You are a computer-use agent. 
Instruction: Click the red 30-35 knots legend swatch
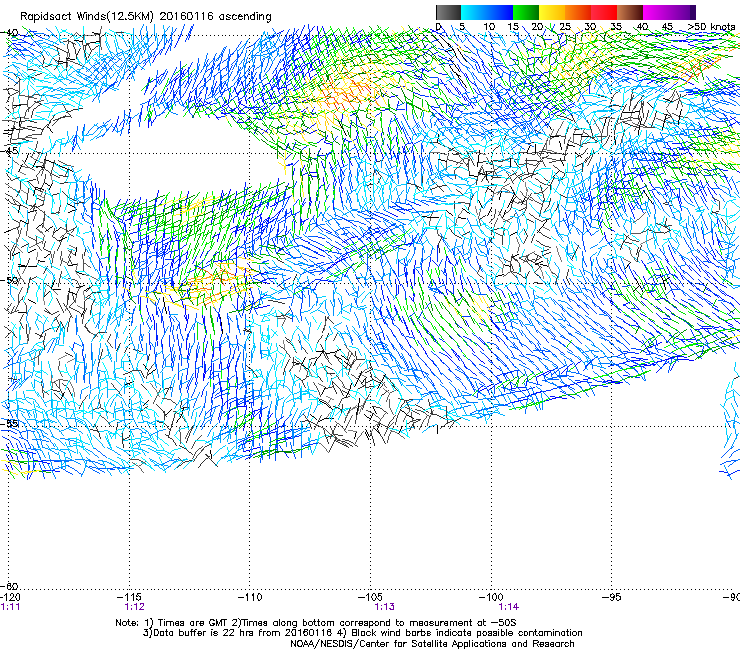click(604, 12)
